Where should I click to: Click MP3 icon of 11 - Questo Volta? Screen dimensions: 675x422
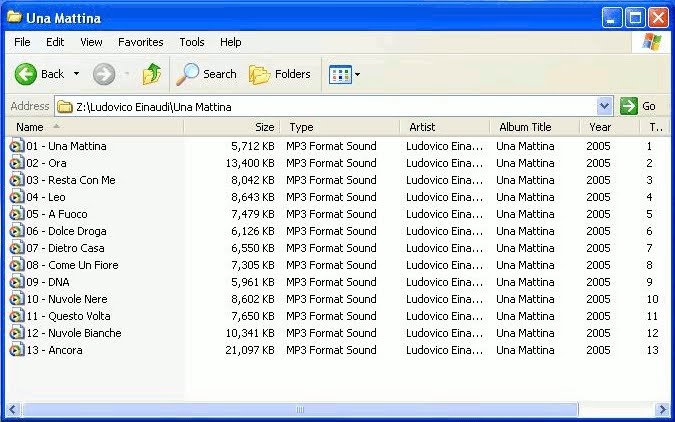(x=16, y=316)
